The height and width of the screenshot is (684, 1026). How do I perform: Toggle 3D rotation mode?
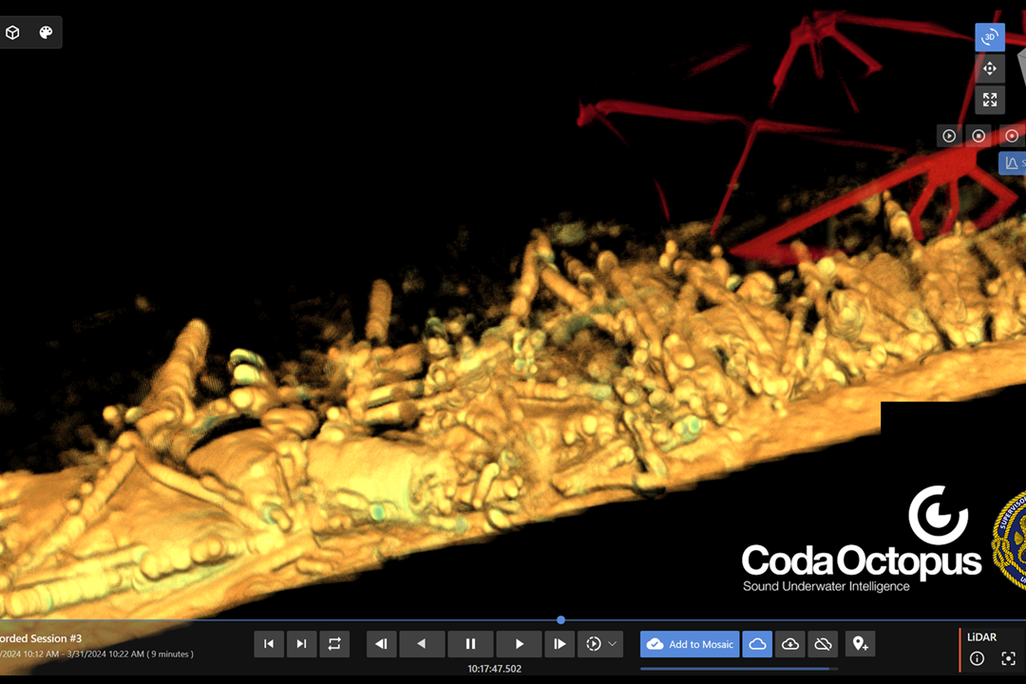pyautogui.click(x=989, y=36)
